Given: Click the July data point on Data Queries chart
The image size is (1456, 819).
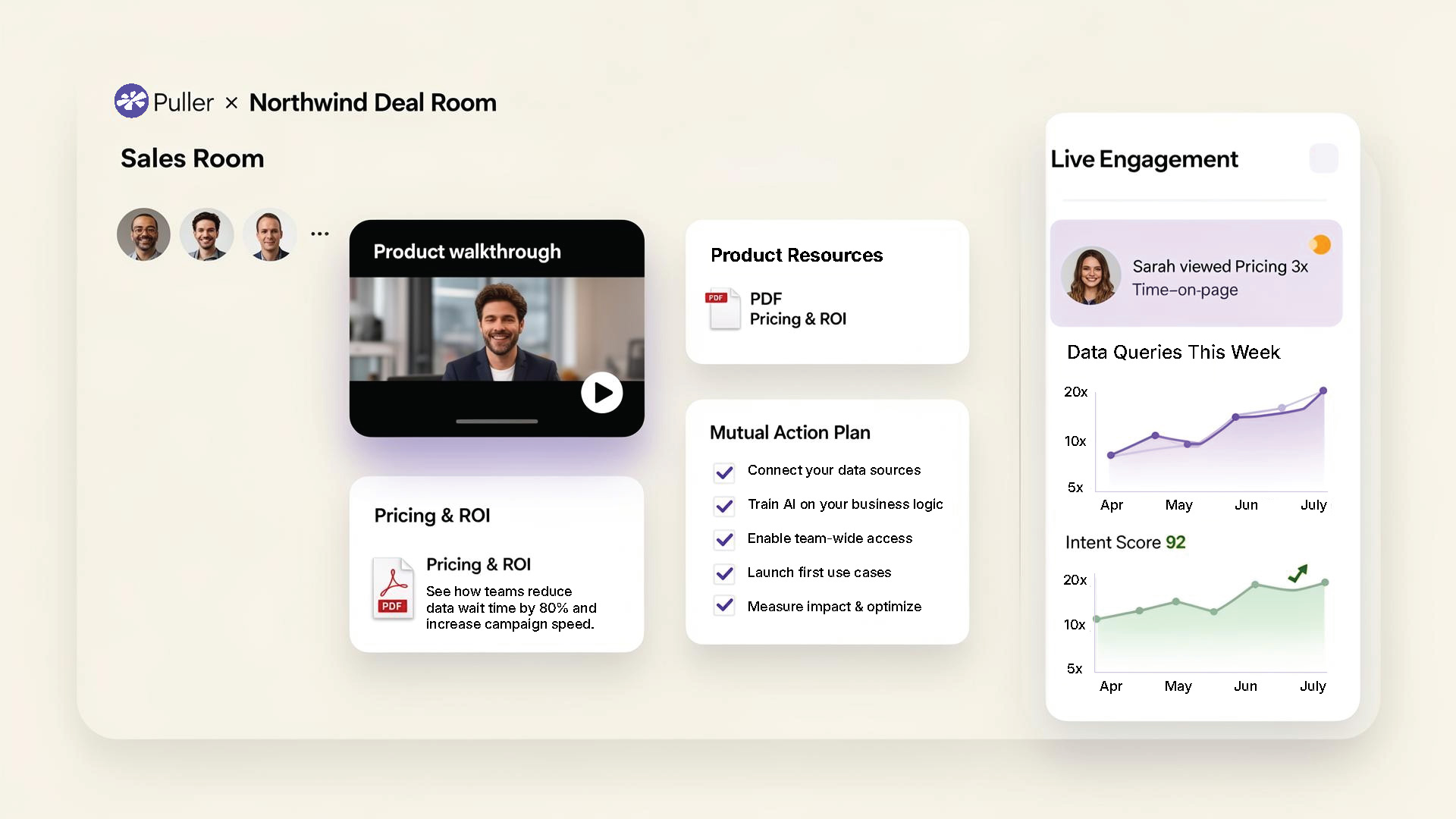Looking at the screenshot, I should [x=1323, y=391].
